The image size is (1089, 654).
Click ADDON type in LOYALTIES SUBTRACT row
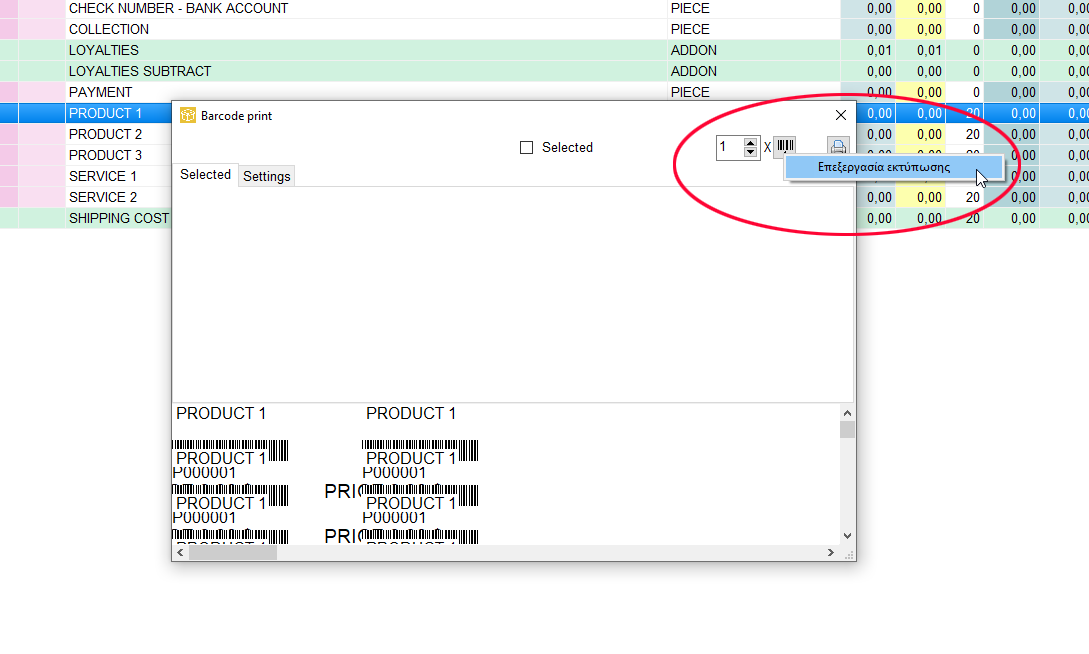694,72
